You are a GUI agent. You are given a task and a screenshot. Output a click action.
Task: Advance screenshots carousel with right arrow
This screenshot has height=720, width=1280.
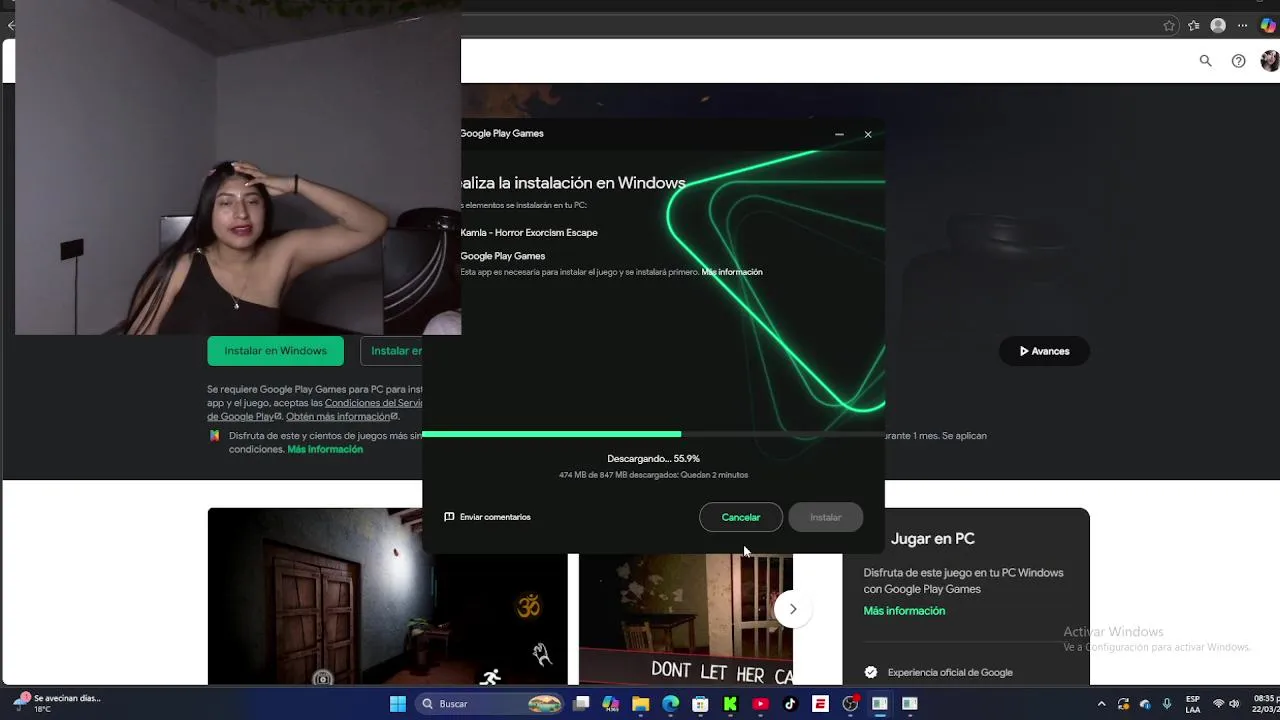point(793,608)
